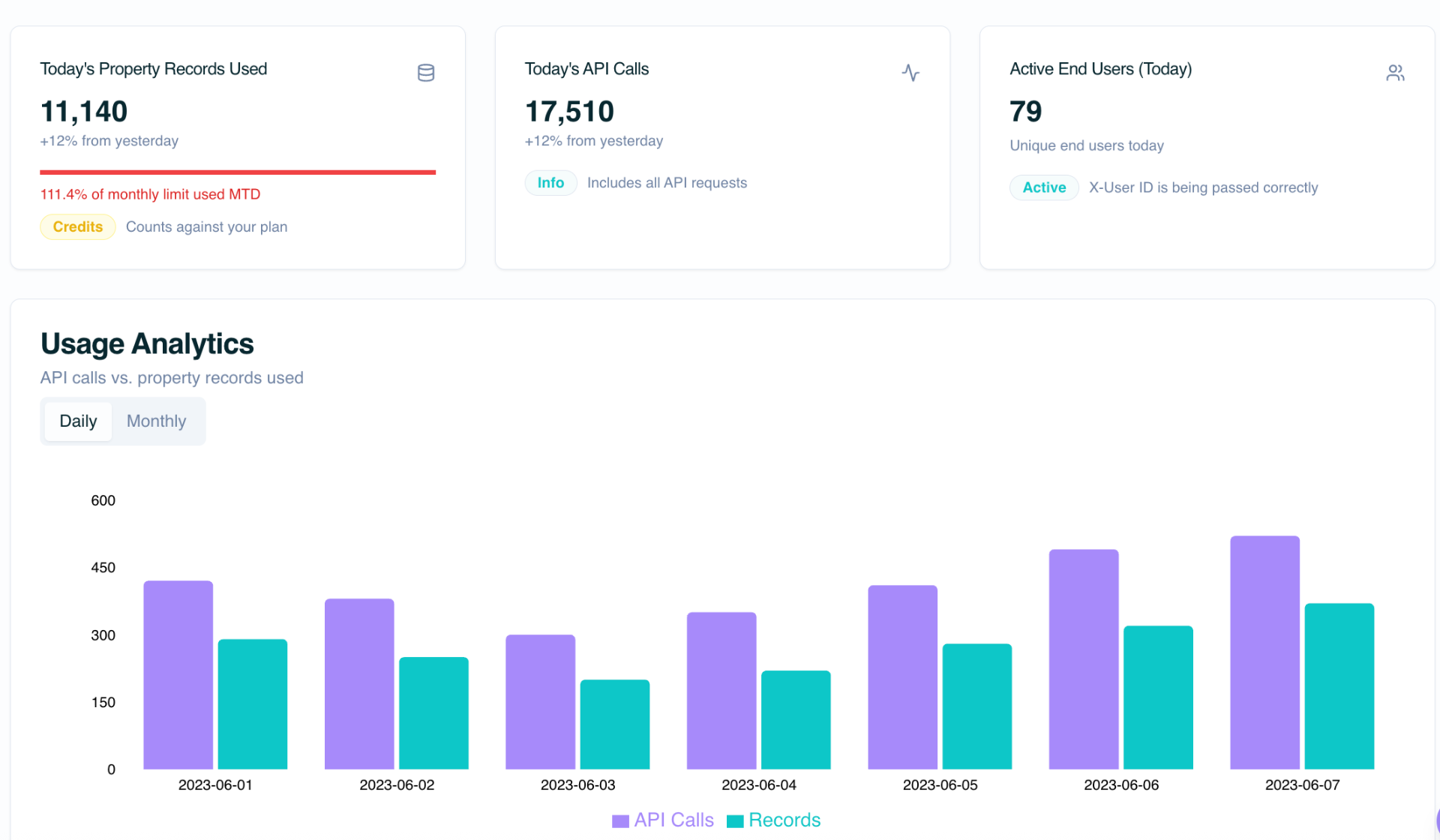This screenshot has height=840, width=1440.
Task: Toggle the API Calls legend entry
Action: (x=663, y=820)
